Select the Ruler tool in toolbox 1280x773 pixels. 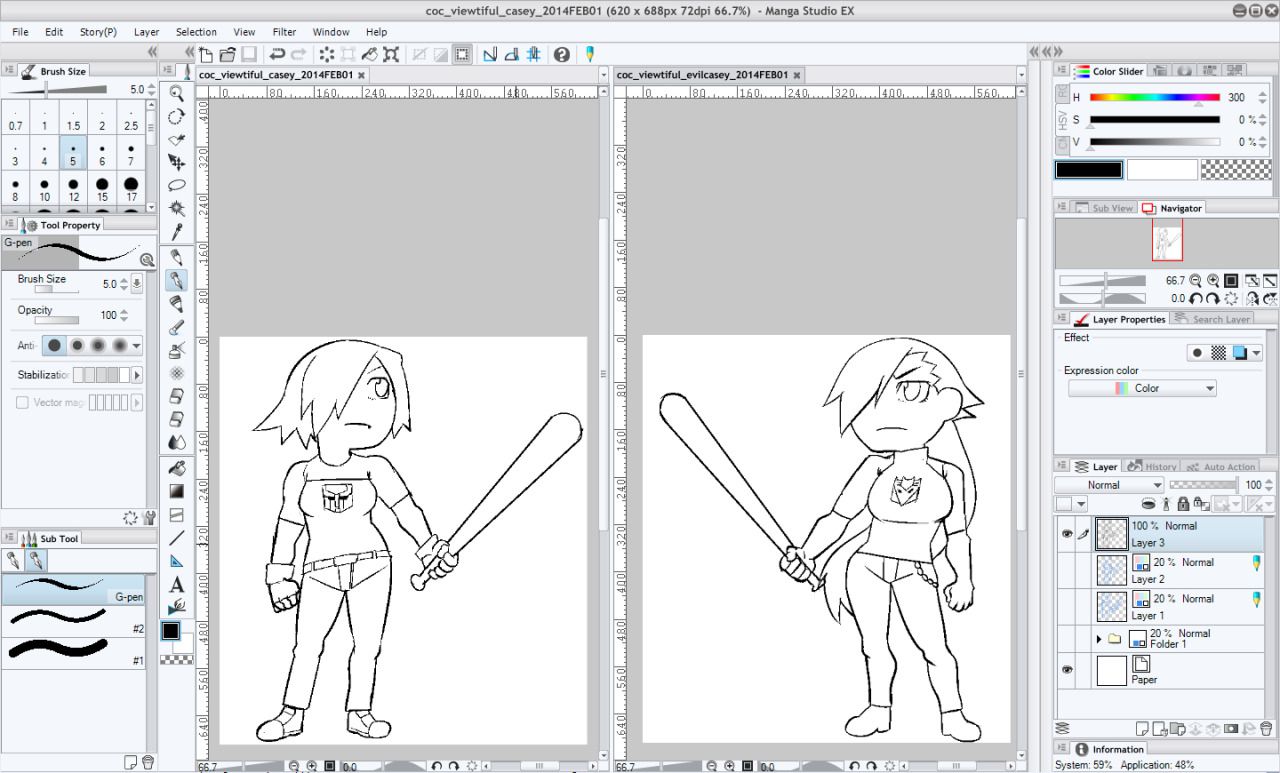176,561
